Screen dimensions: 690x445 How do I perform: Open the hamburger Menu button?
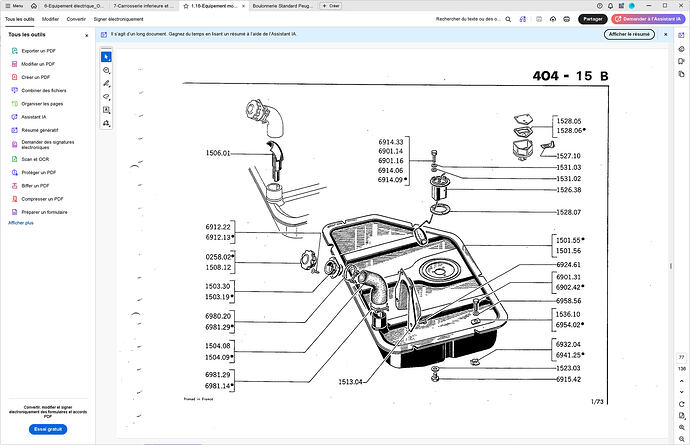[x=14, y=6]
